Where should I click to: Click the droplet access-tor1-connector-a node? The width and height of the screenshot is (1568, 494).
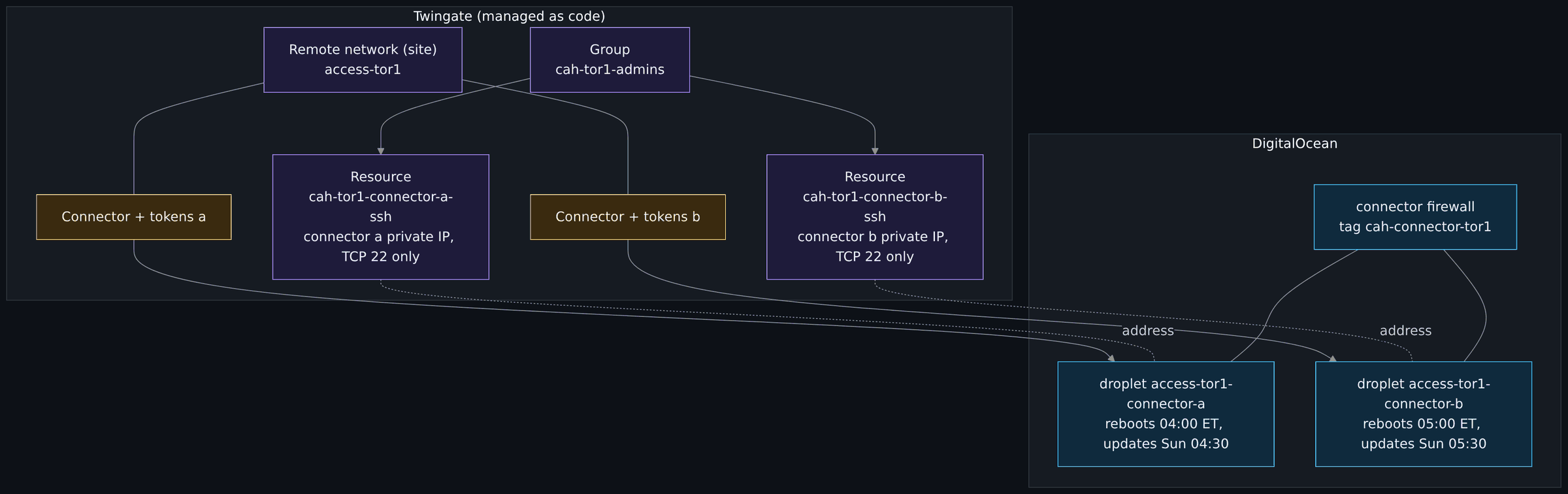(1166, 414)
